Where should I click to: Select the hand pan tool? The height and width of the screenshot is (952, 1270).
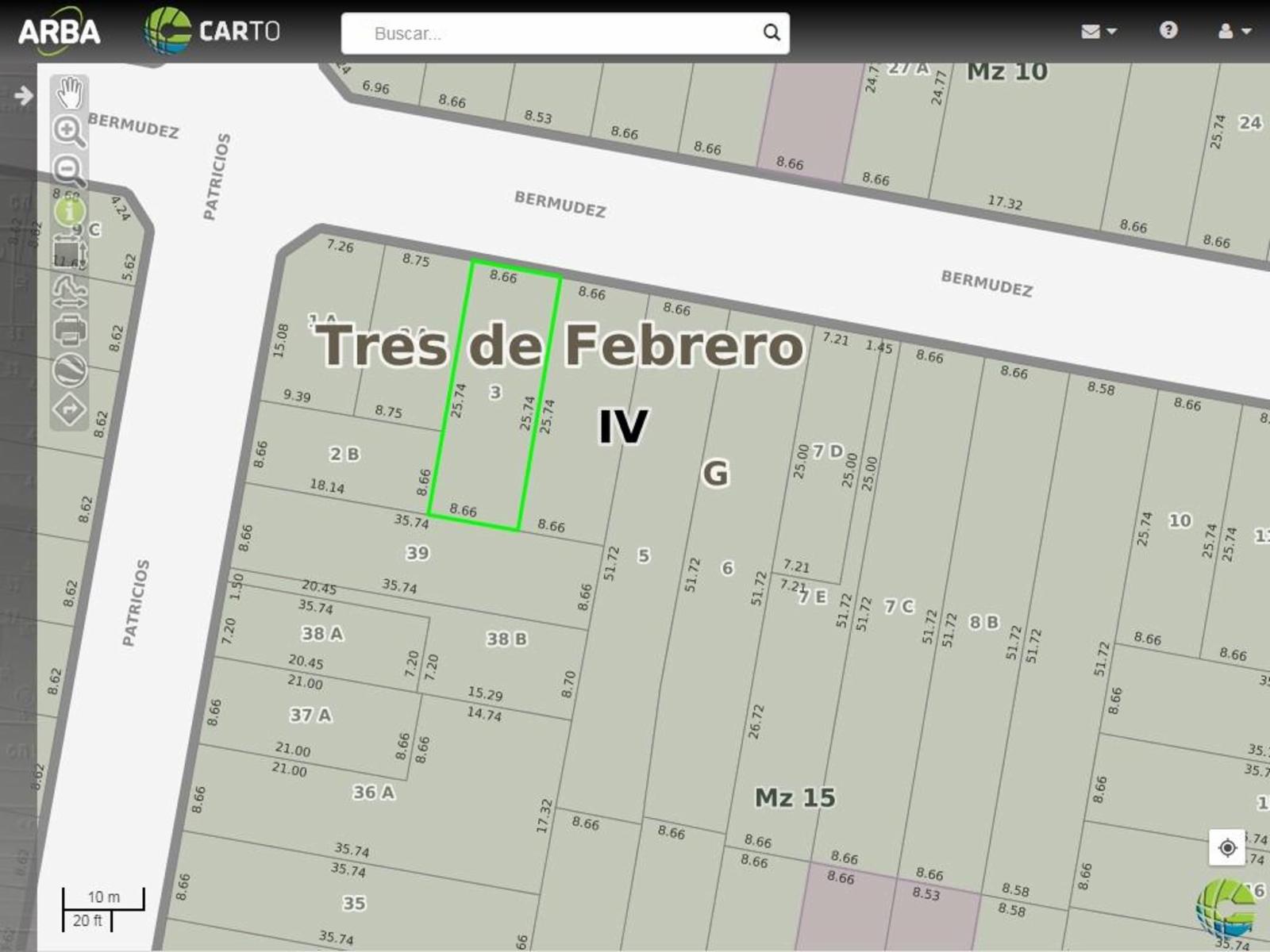[x=69, y=94]
